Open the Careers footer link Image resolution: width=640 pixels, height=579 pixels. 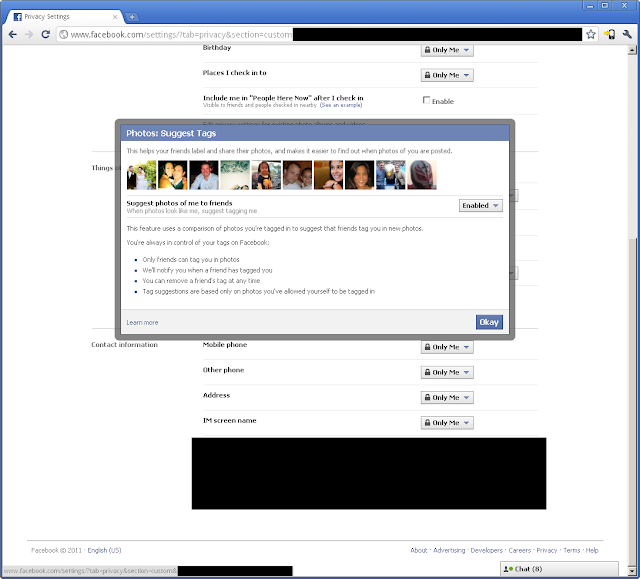click(520, 550)
